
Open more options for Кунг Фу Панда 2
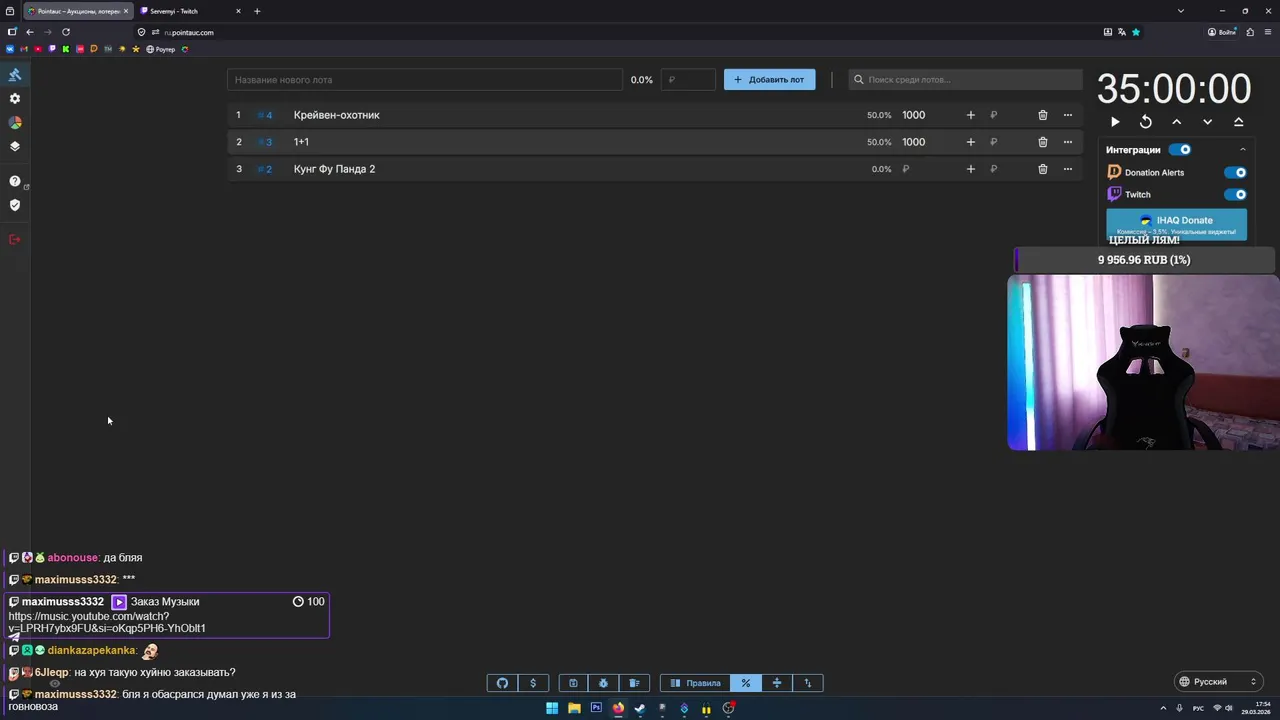pyautogui.click(x=1067, y=169)
